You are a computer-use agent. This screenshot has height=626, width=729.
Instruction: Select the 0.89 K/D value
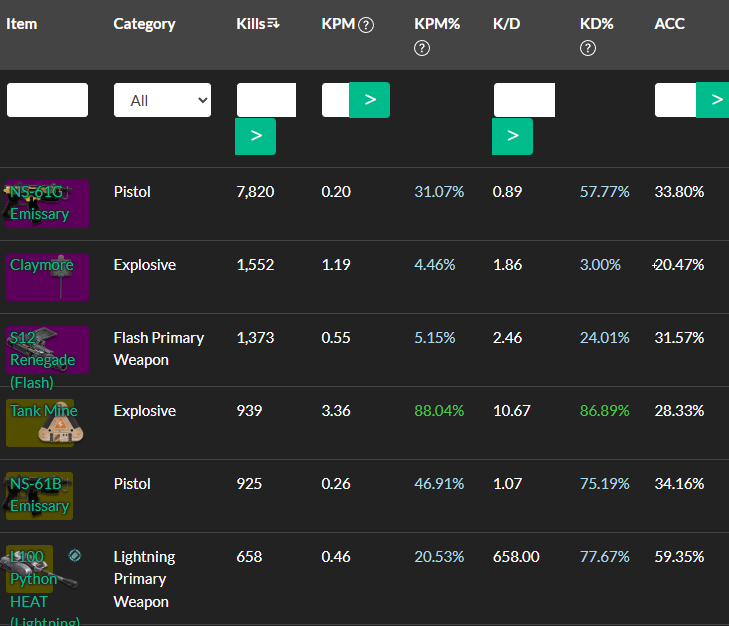507,192
